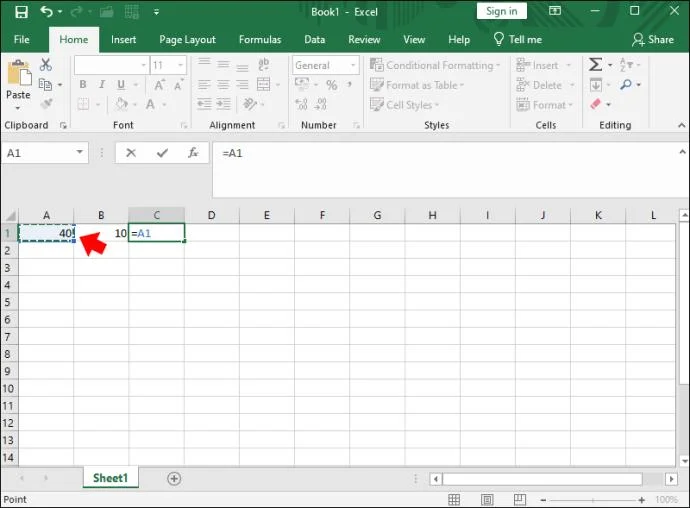Toggle Bottom Align in Alignment group

coord(242,66)
